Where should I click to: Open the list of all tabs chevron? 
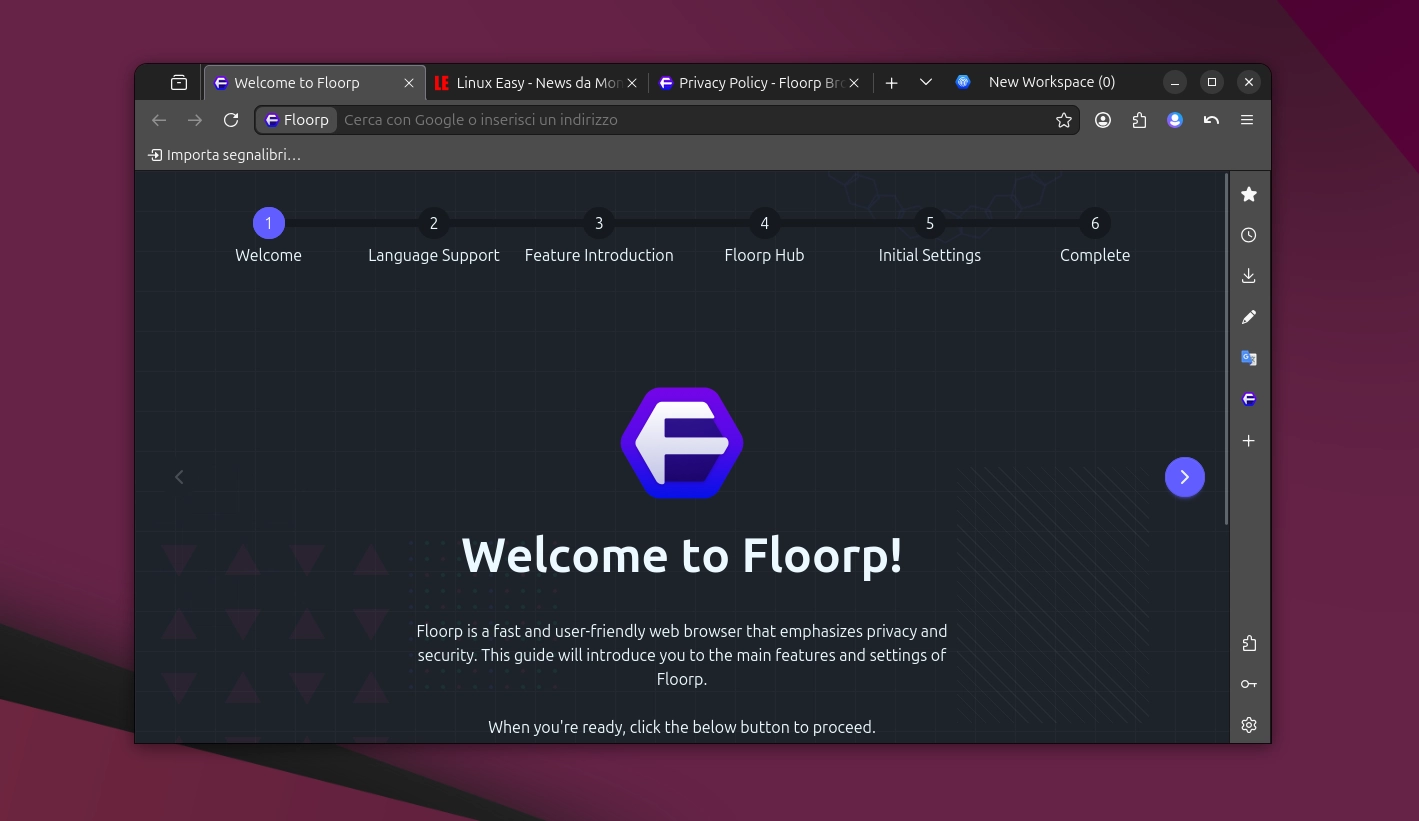point(925,82)
